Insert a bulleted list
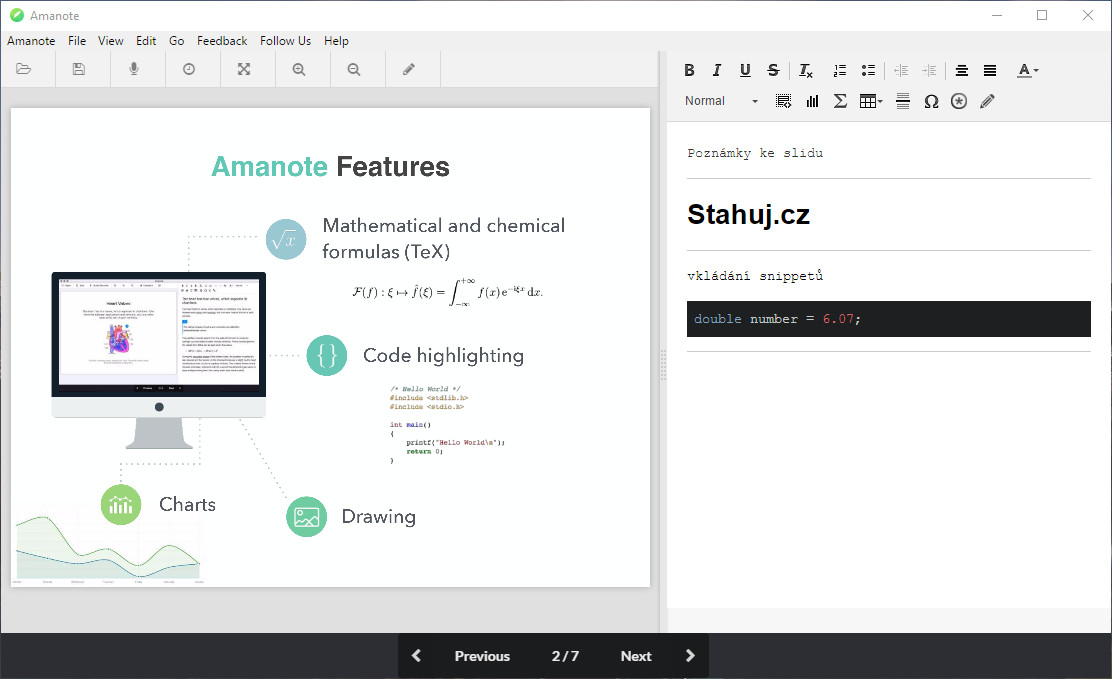The width and height of the screenshot is (1112, 679). 868,70
